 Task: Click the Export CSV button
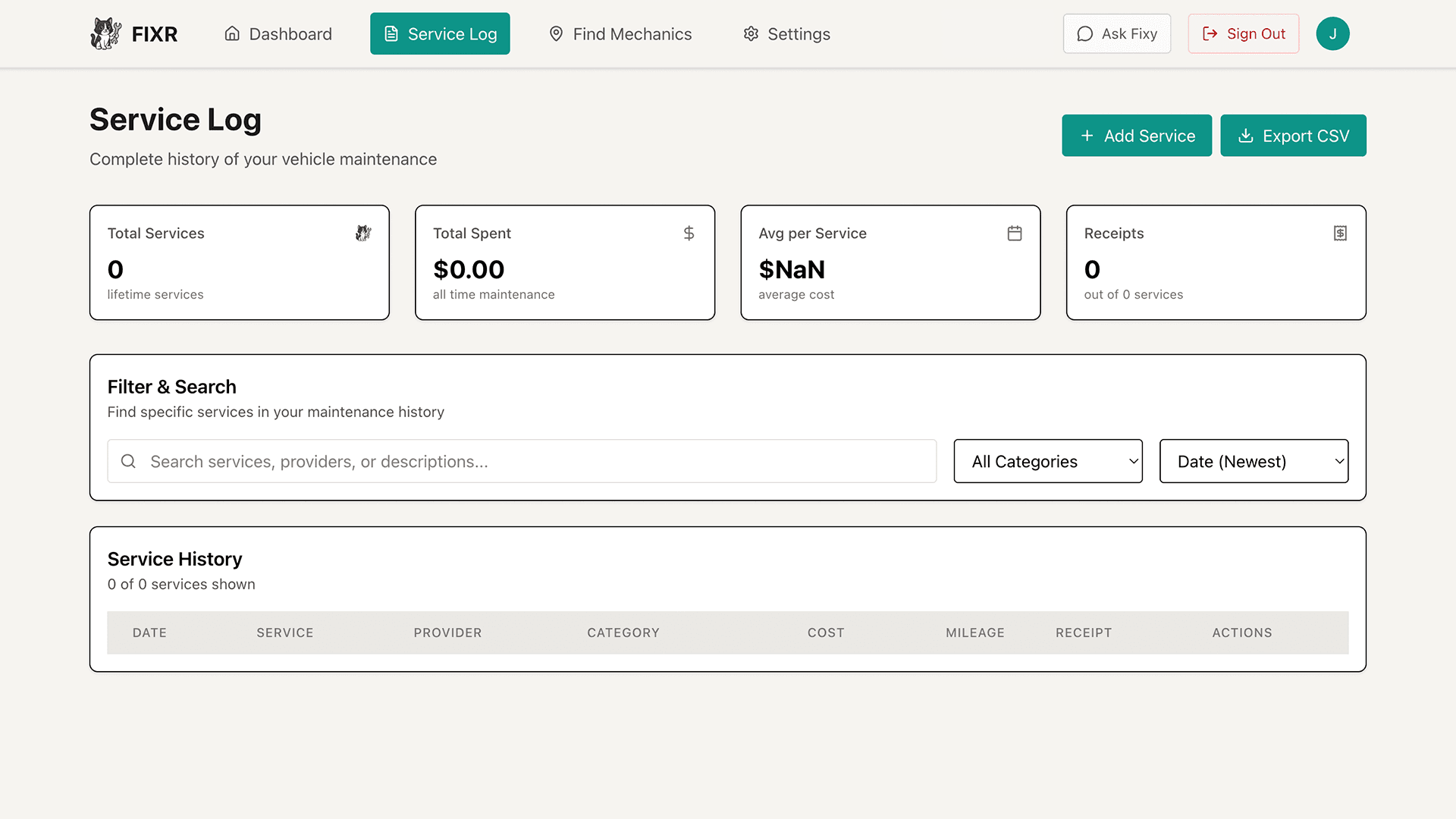click(x=1292, y=135)
